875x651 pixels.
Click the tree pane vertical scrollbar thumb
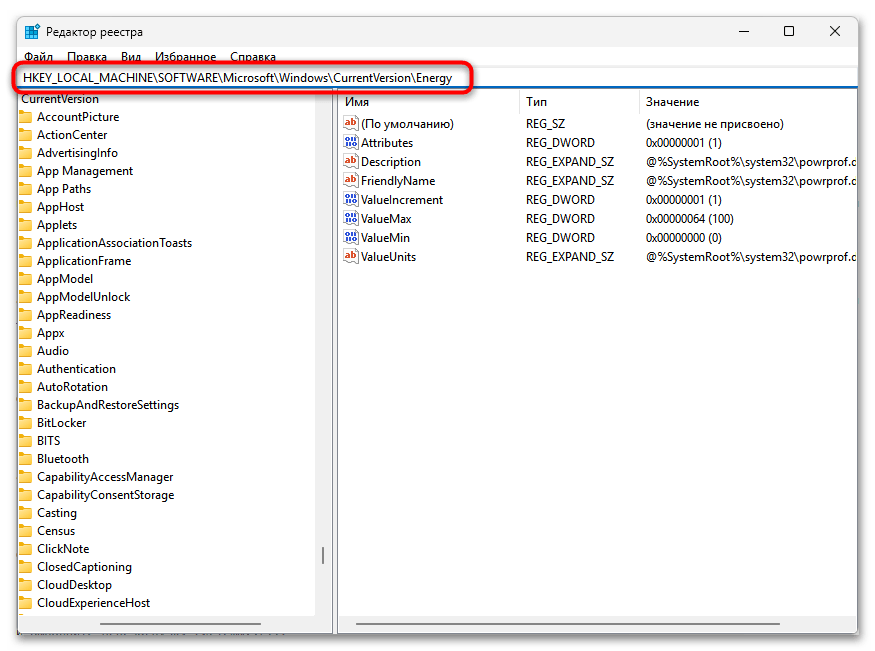point(323,555)
